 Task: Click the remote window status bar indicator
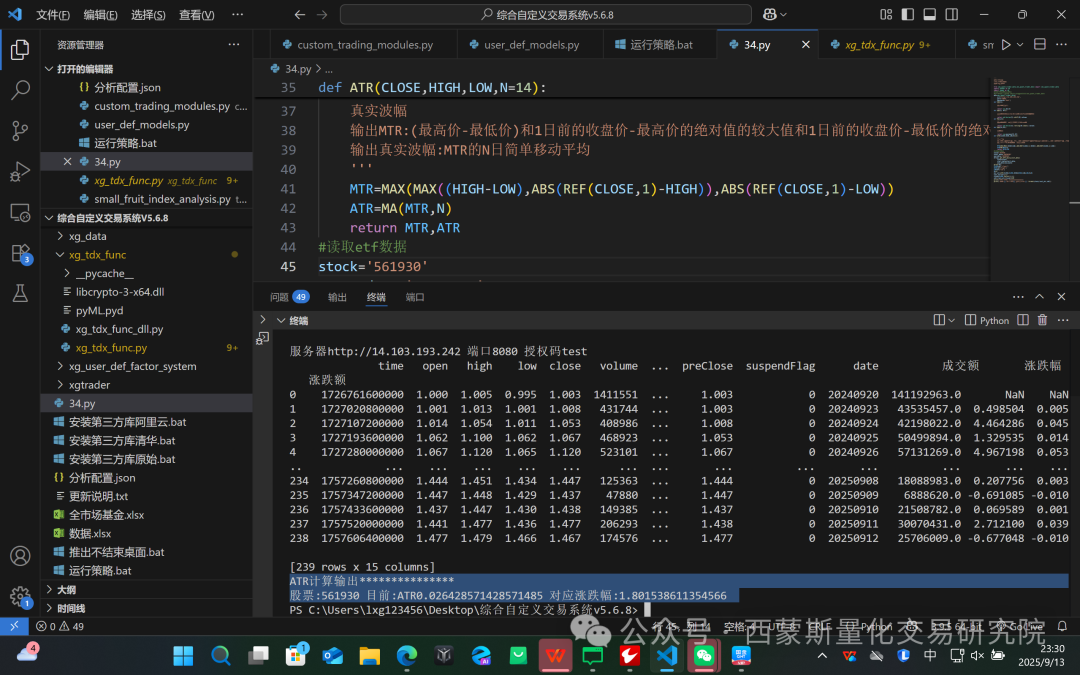pos(14,626)
